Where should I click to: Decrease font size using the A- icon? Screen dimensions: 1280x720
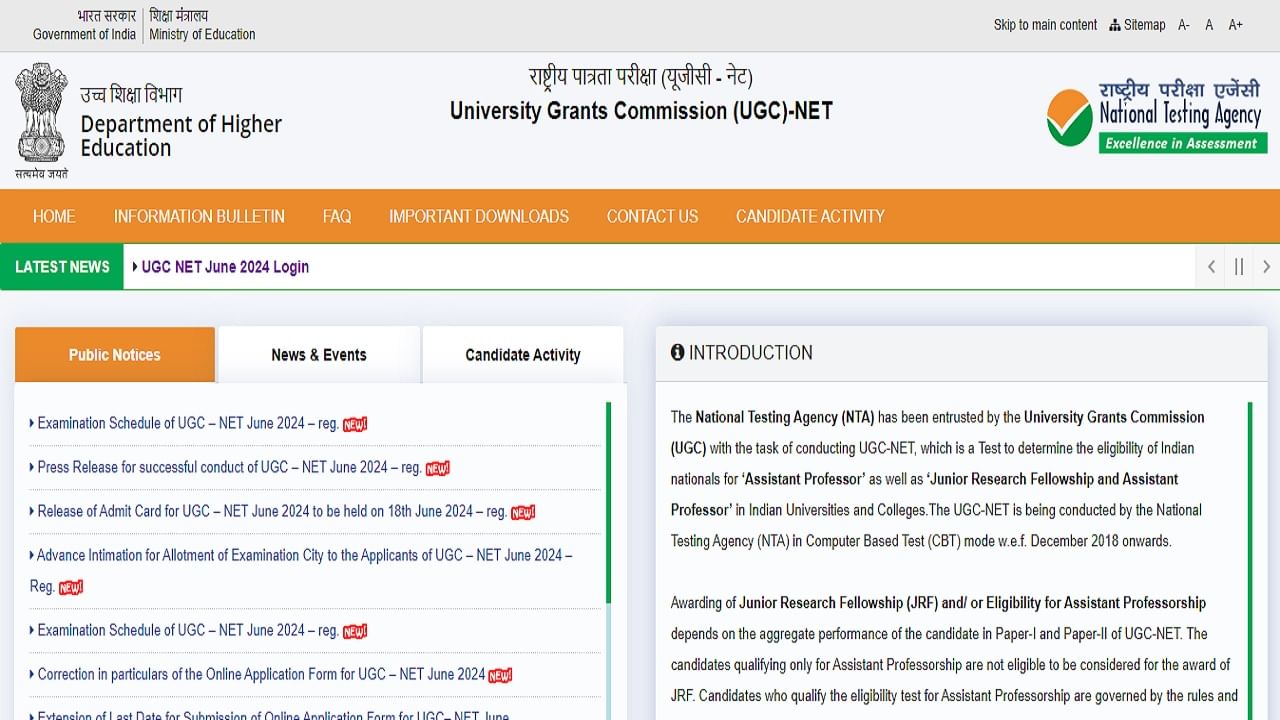tap(1183, 25)
